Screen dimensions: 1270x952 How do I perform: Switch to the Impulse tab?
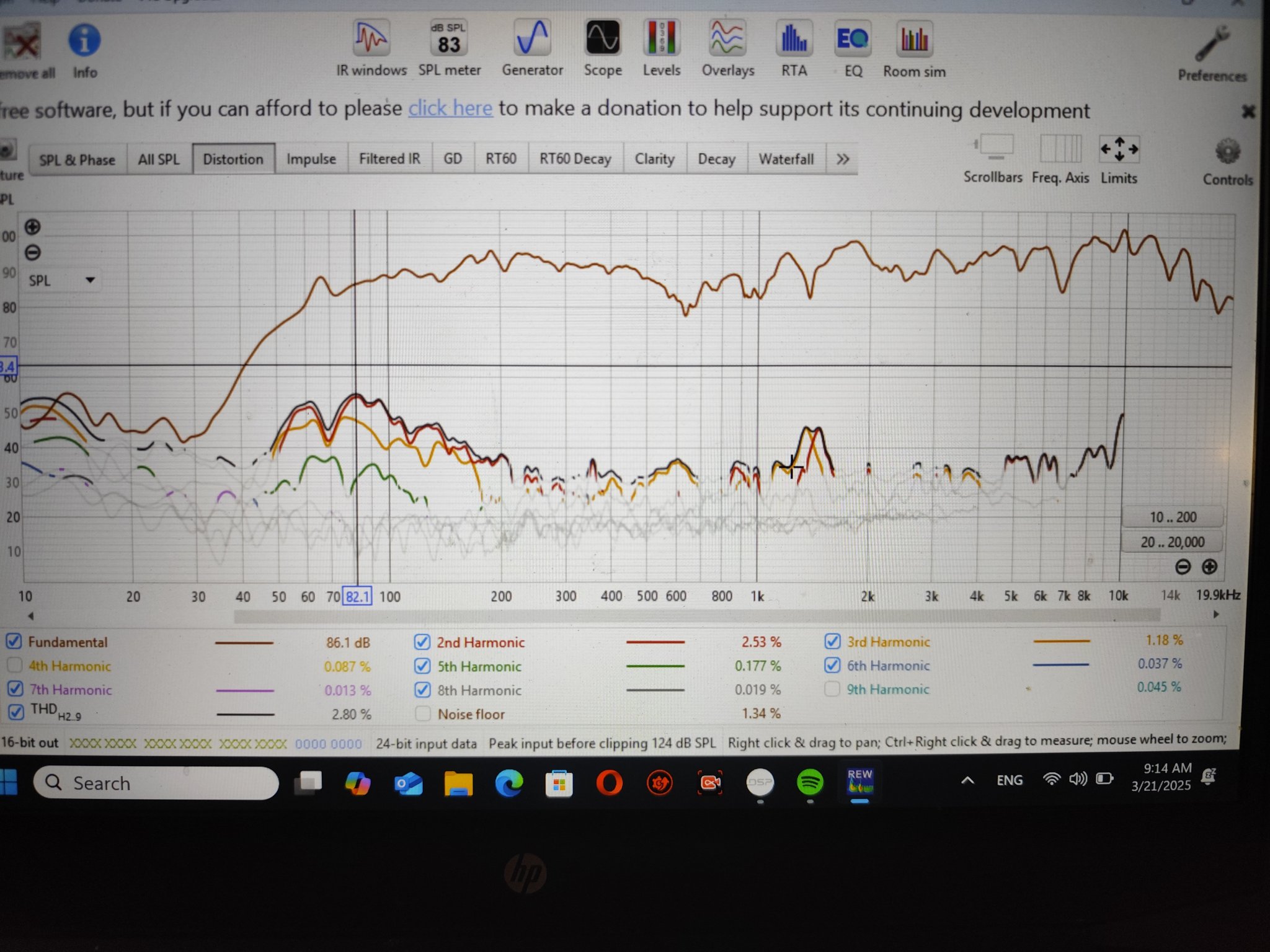[311, 159]
